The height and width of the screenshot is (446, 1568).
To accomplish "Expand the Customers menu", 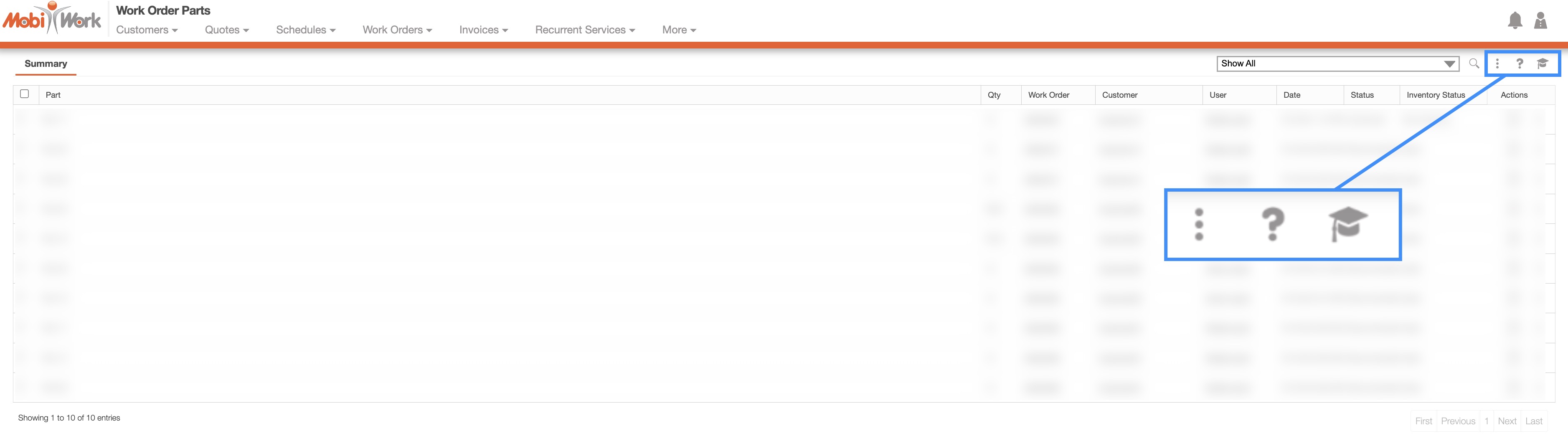I will click(x=147, y=30).
